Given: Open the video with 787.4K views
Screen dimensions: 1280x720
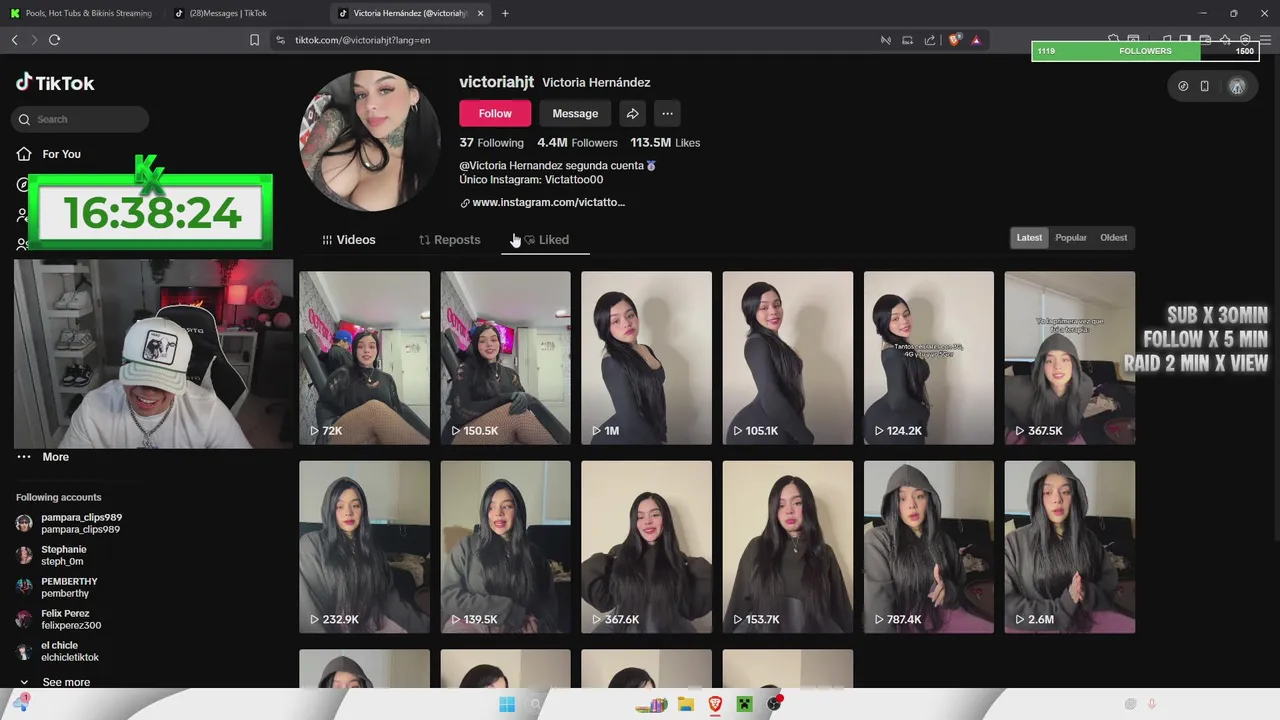Looking at the screenshot, I should (x=929, y=547).
